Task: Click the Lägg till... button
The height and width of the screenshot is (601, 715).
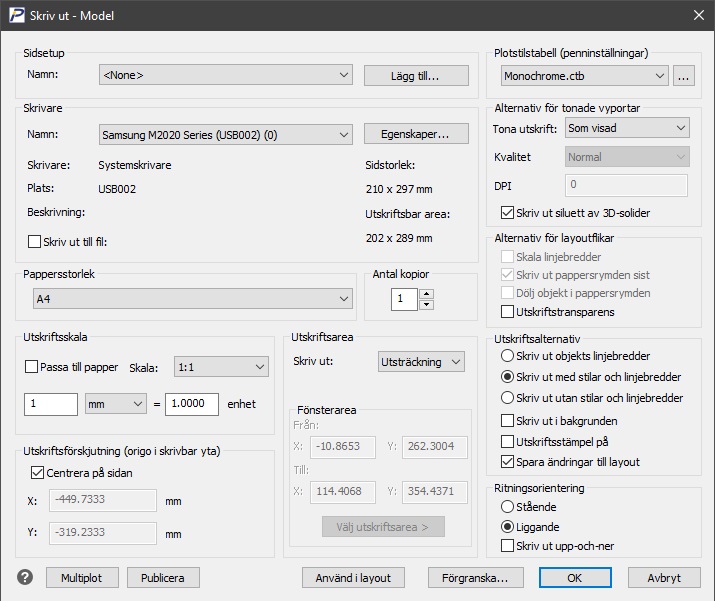Action: point(416,76)
